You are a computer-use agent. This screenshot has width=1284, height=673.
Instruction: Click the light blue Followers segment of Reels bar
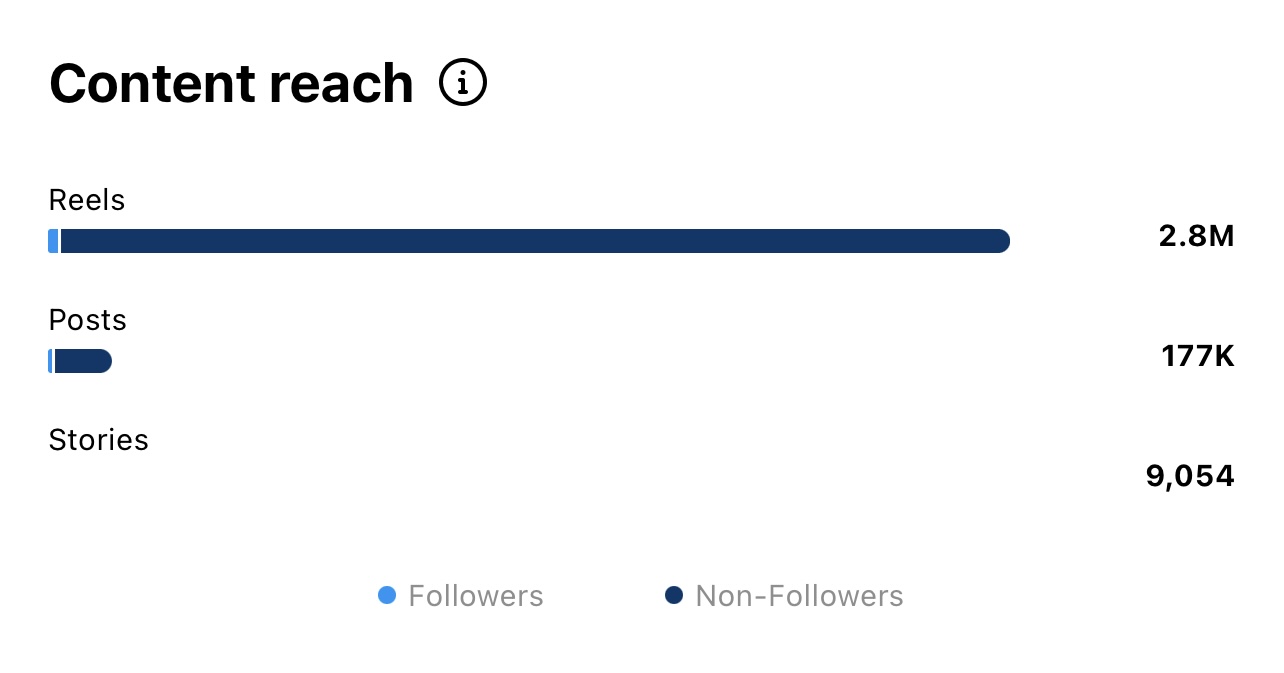pos(53,241)
